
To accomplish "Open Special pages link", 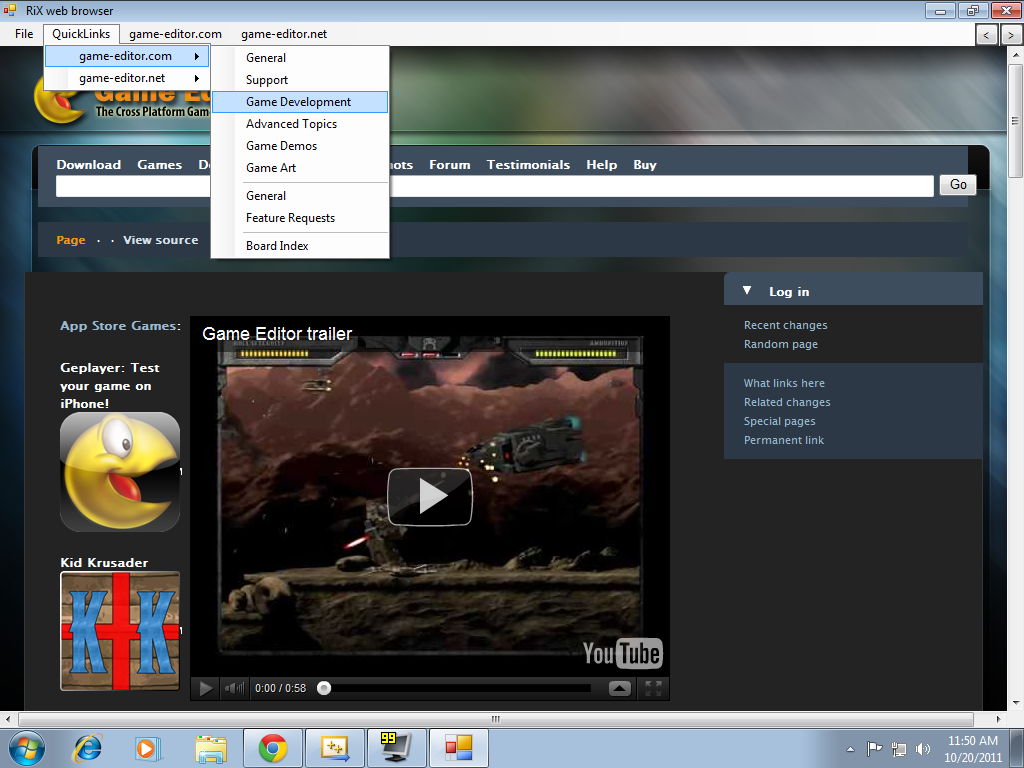I will pos(780,421).
